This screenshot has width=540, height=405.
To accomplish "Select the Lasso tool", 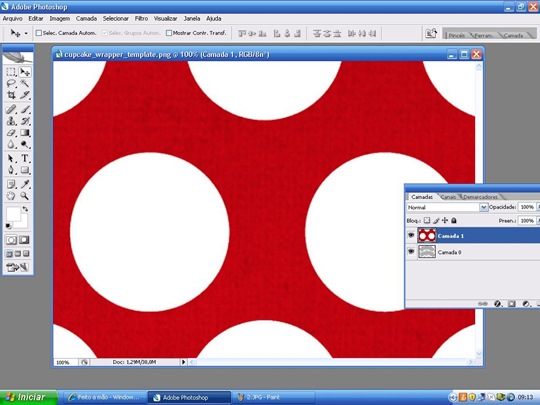I will coord(11,84).
